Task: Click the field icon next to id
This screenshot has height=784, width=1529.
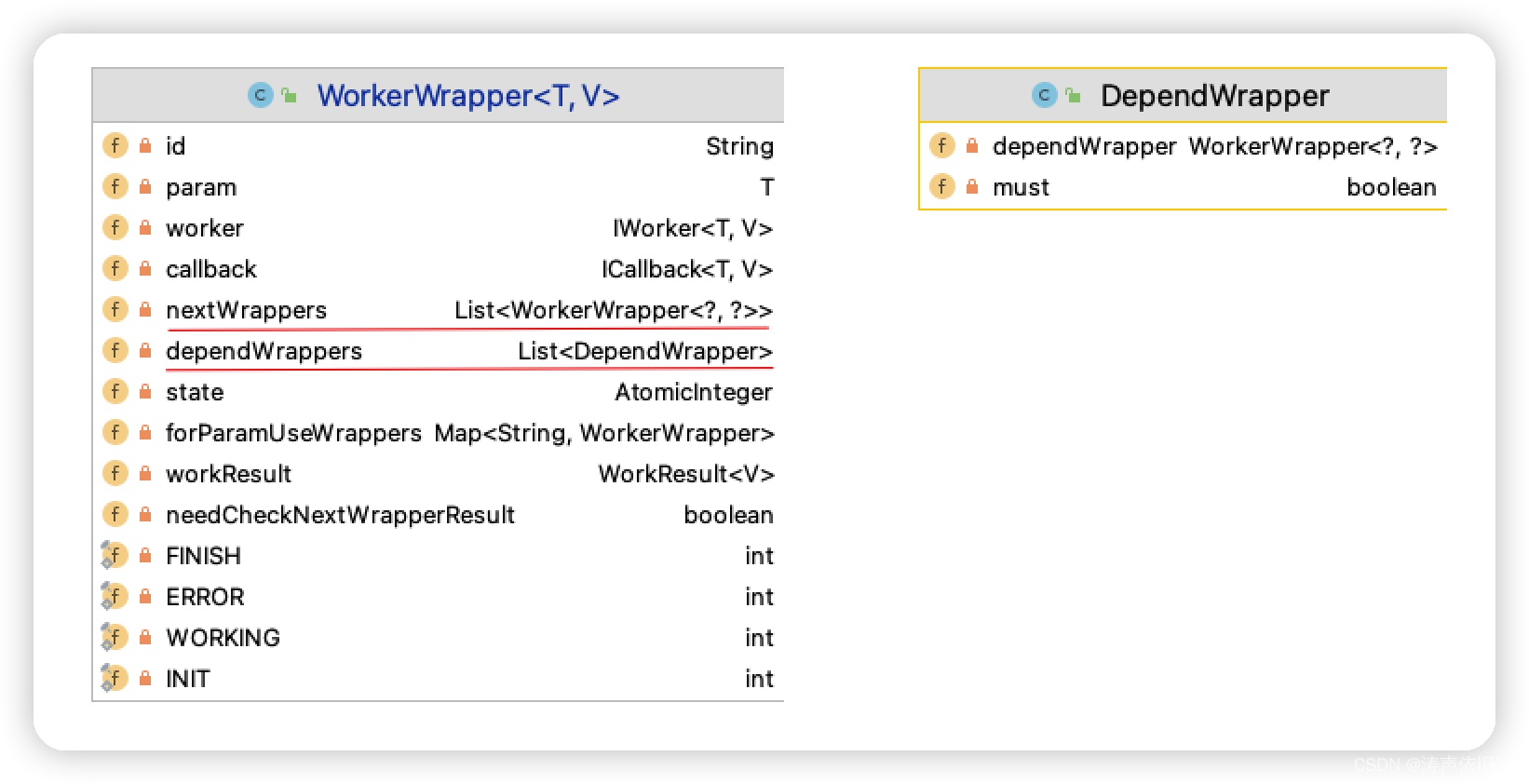Action: [115, 146]
